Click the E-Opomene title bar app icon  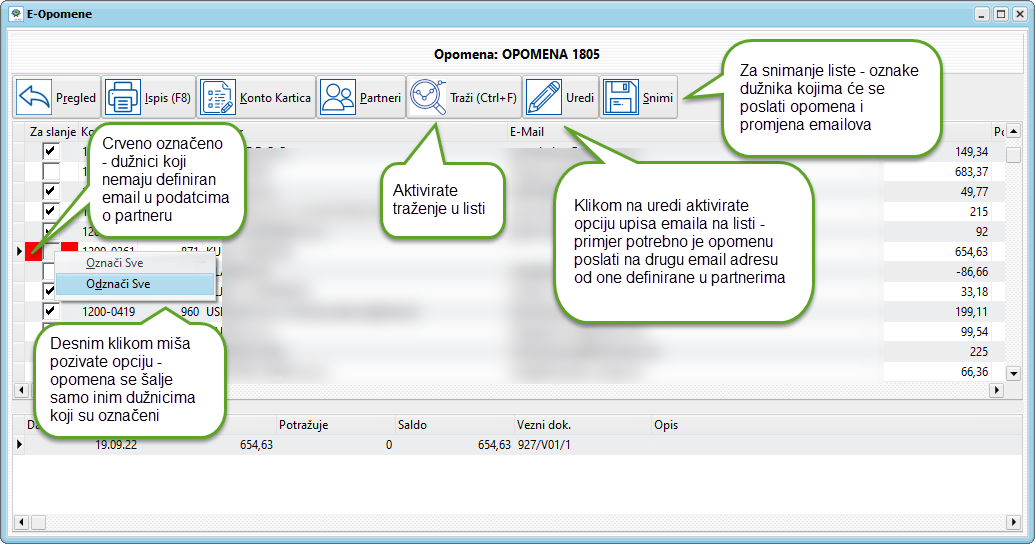click(17, 14)
